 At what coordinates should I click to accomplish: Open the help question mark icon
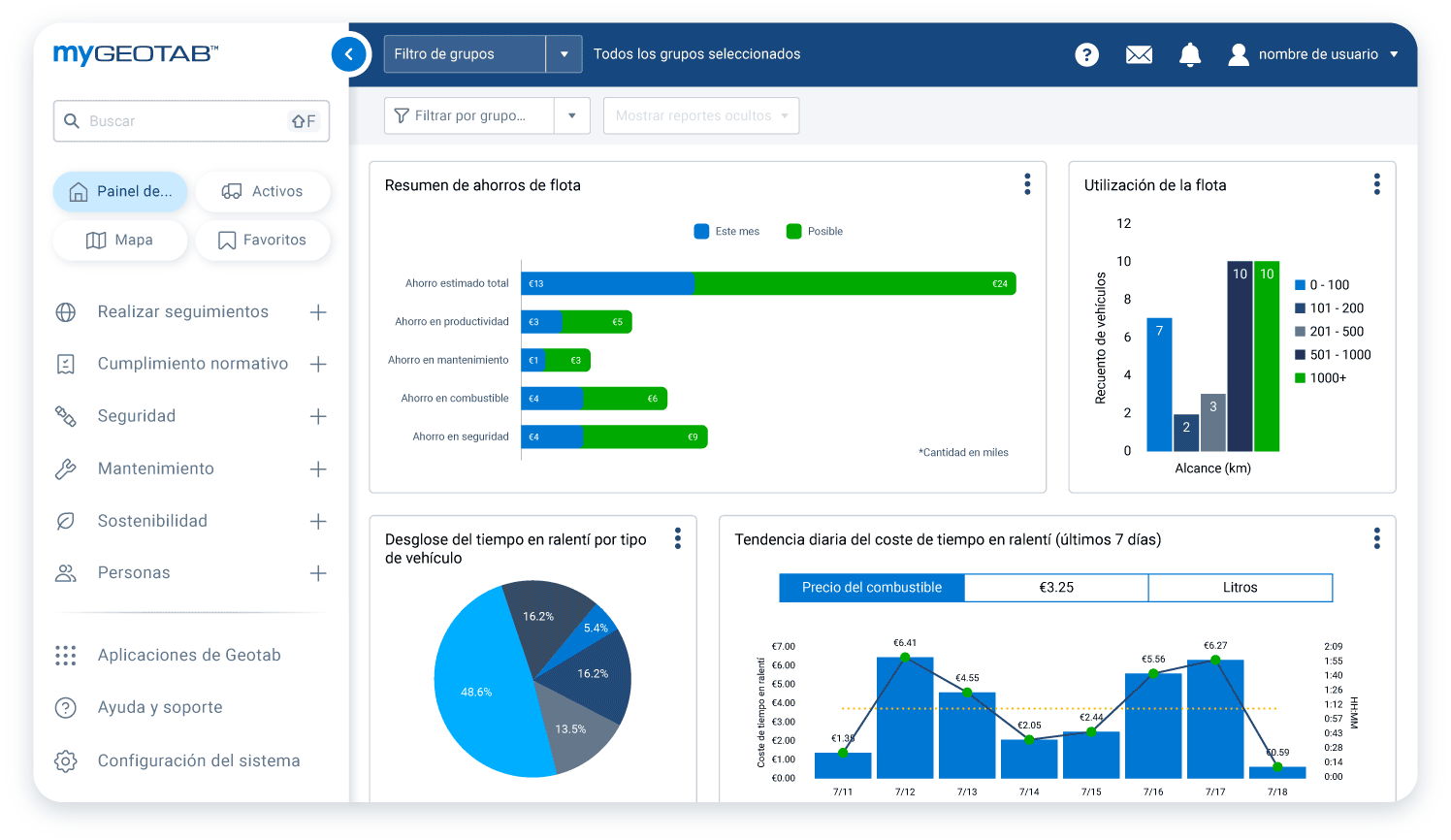[x=1086, y=54]
